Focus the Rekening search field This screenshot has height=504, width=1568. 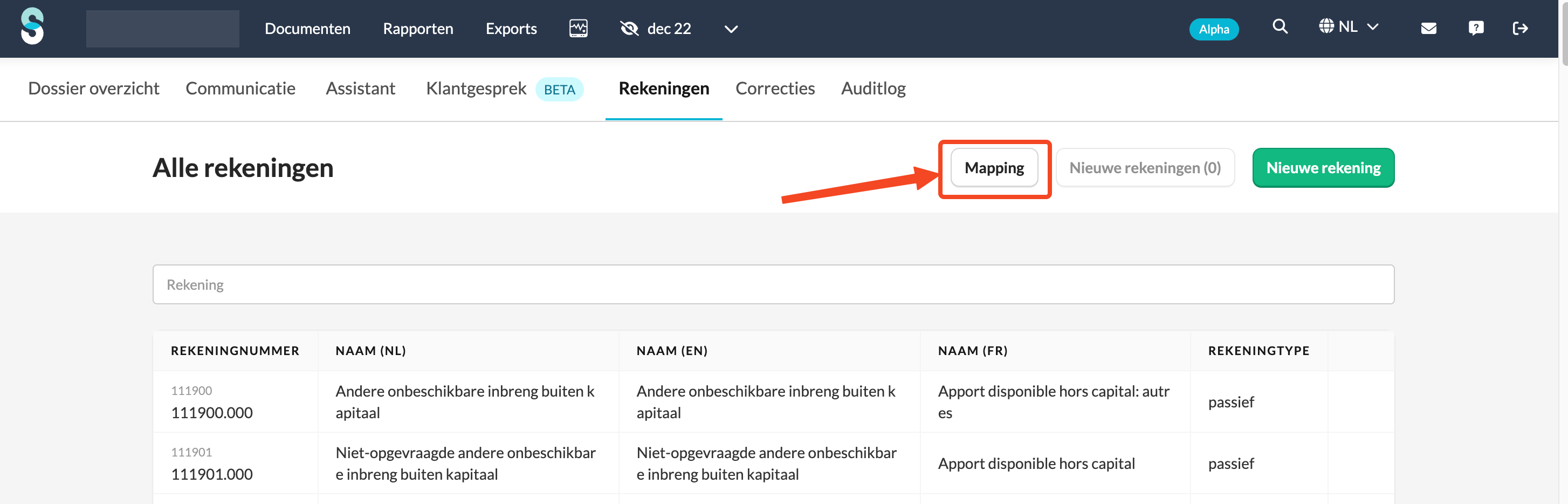pos(773,284)
